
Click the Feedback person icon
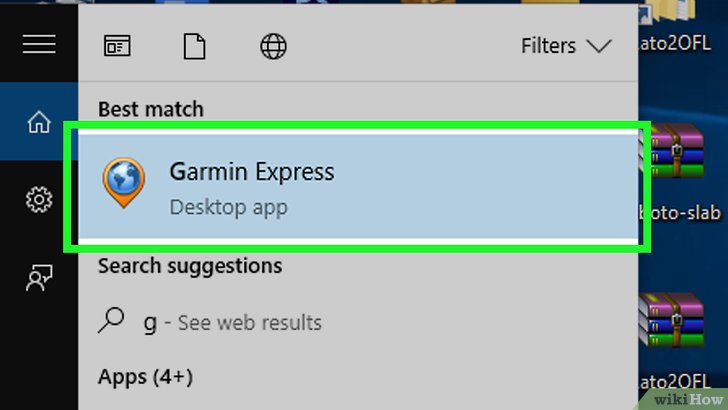(x=39, y=278)
